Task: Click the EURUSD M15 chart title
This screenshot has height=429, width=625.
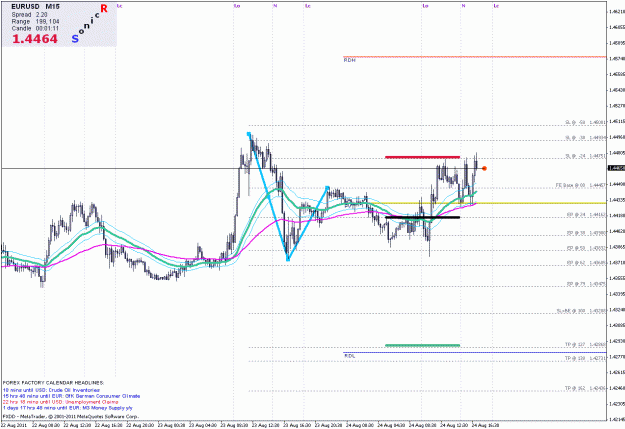Action: tap(35, 7)
